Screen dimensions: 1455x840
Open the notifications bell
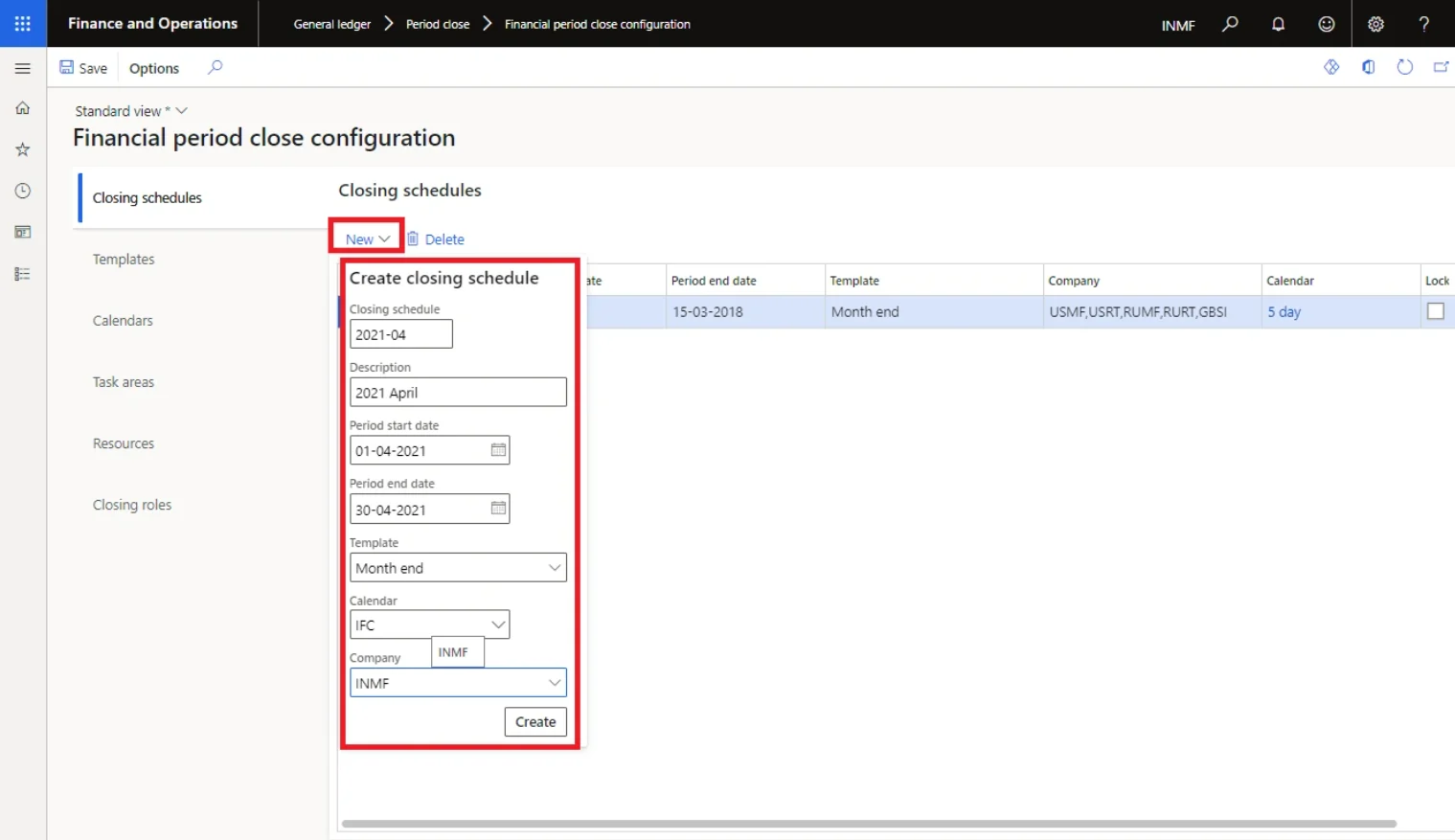point(1278,24)
